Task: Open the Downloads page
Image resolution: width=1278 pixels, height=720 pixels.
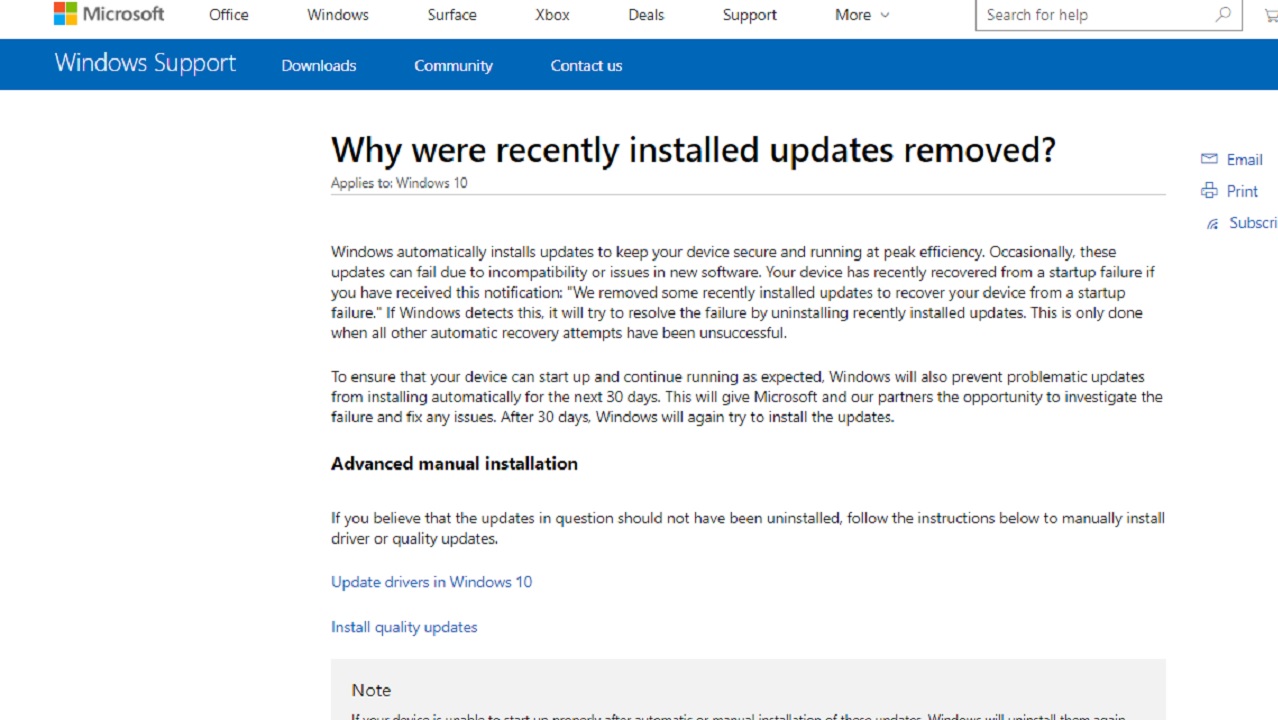Action: coord(319,66)
